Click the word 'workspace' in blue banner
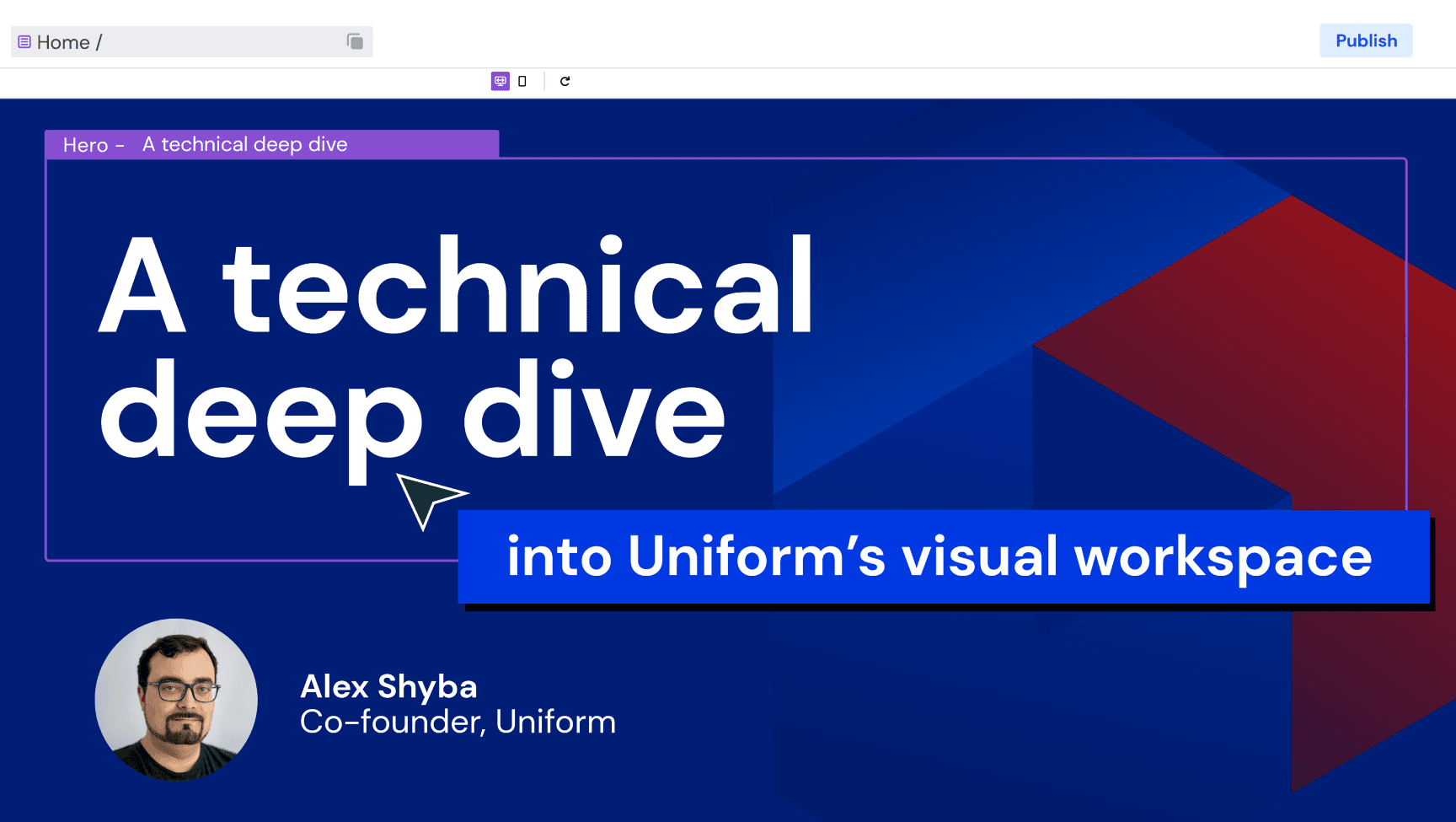The height and width of the screenshot is (822, 1456). [x=1222, y=556]
